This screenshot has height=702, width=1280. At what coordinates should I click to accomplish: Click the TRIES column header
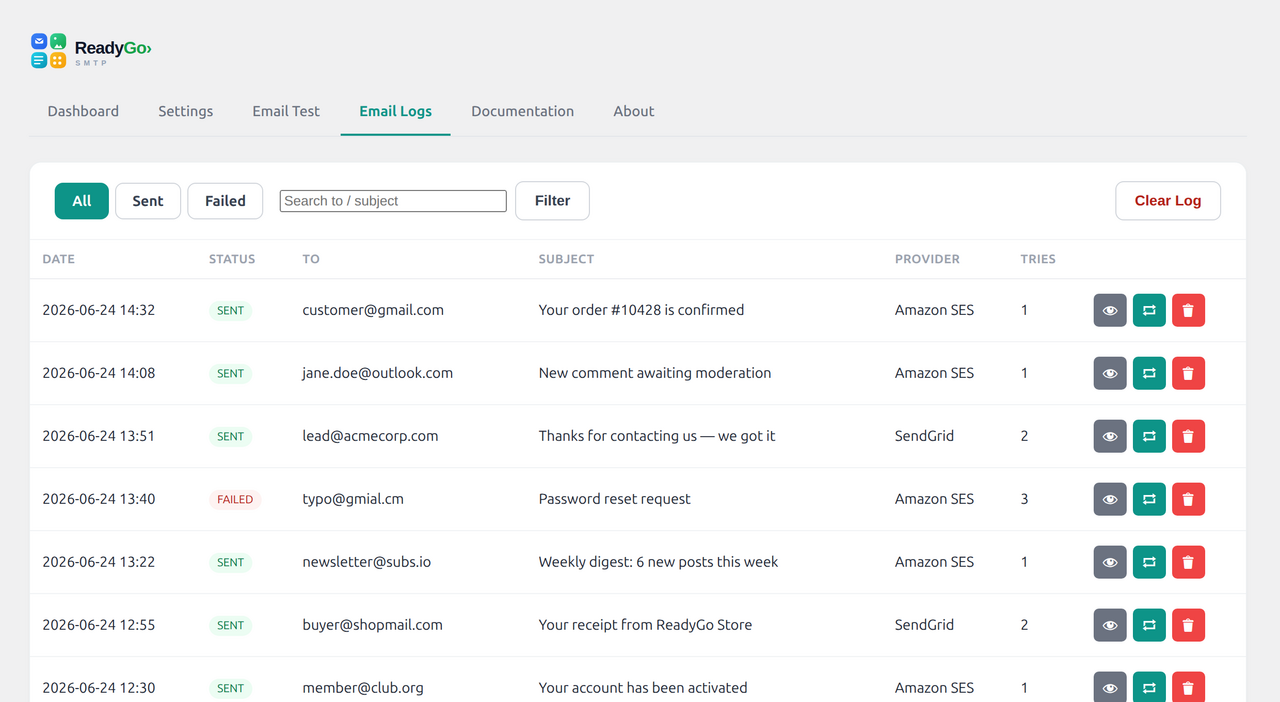(x=1038, y=259)
